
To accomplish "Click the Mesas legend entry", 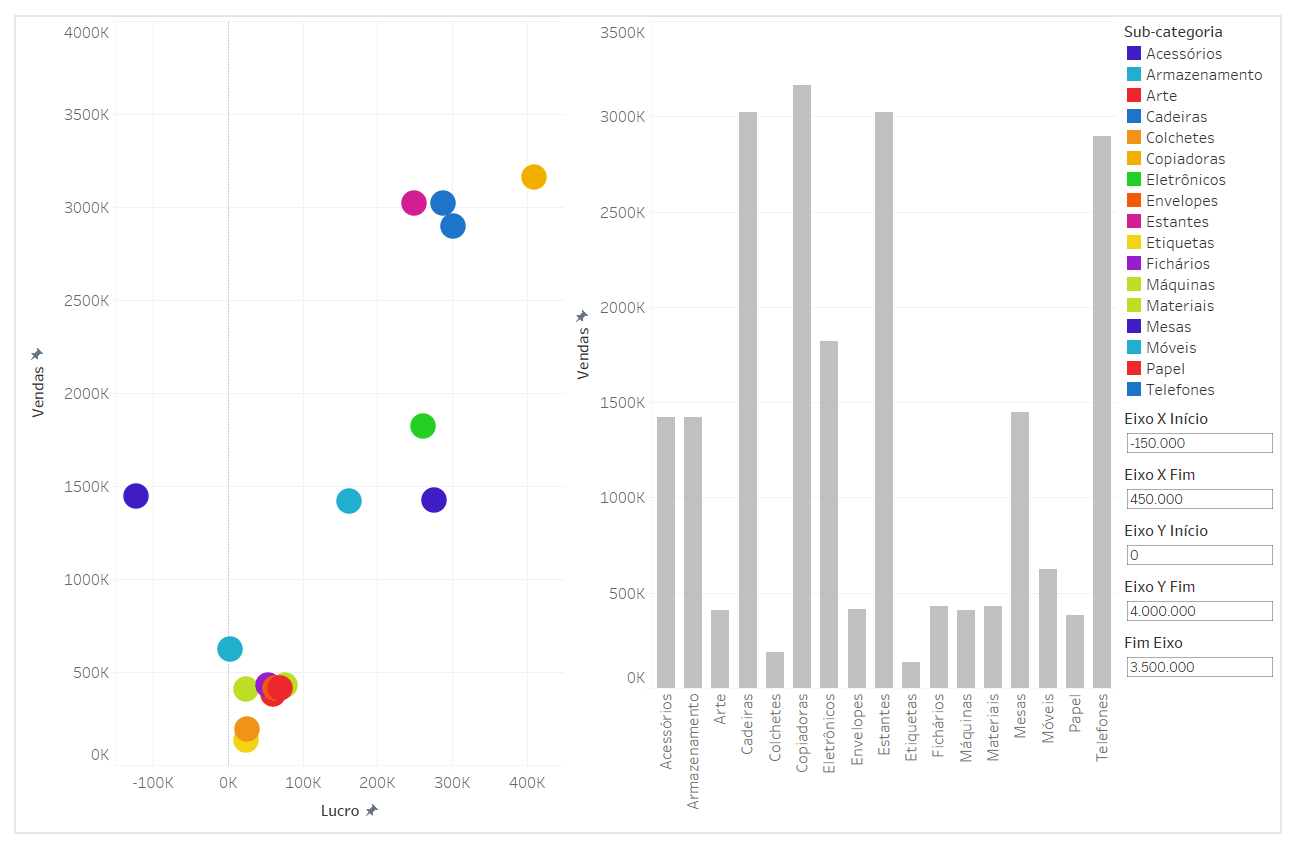I will pos(1159,327).
